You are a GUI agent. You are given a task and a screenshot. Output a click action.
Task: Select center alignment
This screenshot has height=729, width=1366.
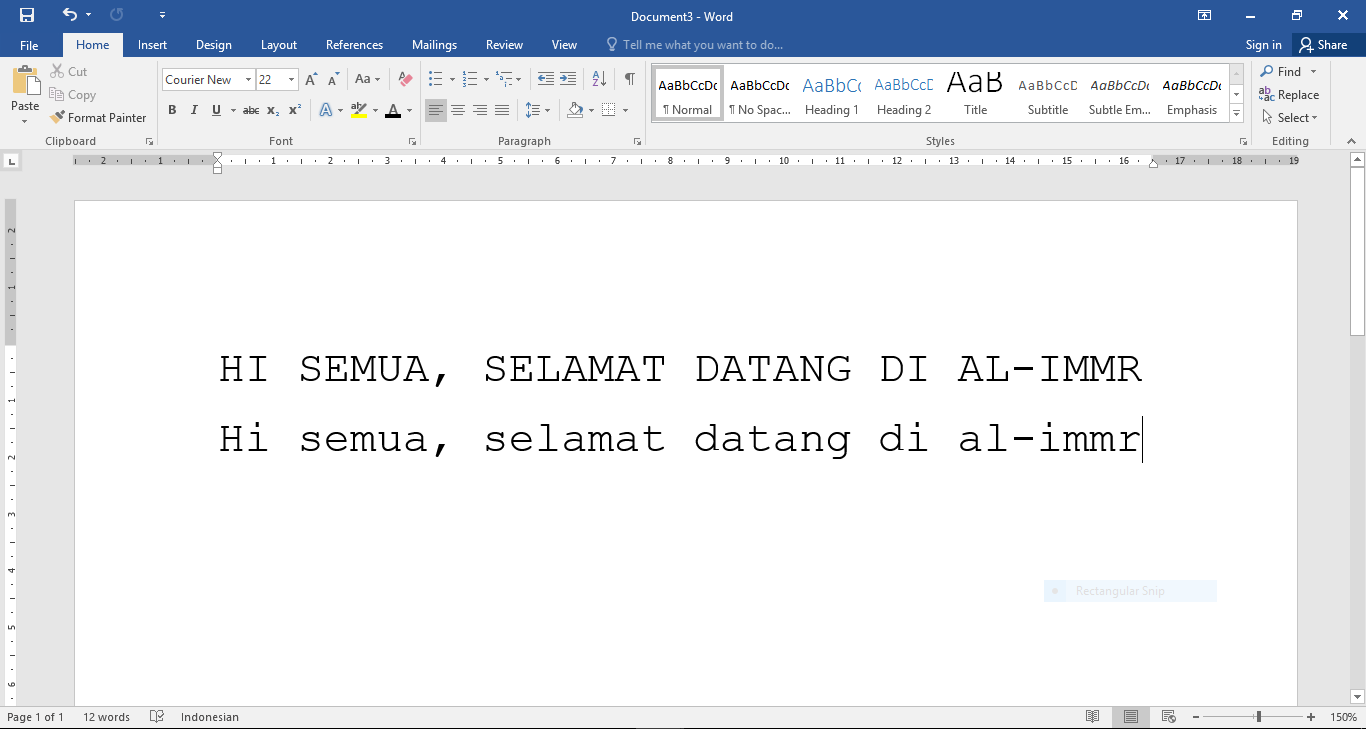coord(457,110)
